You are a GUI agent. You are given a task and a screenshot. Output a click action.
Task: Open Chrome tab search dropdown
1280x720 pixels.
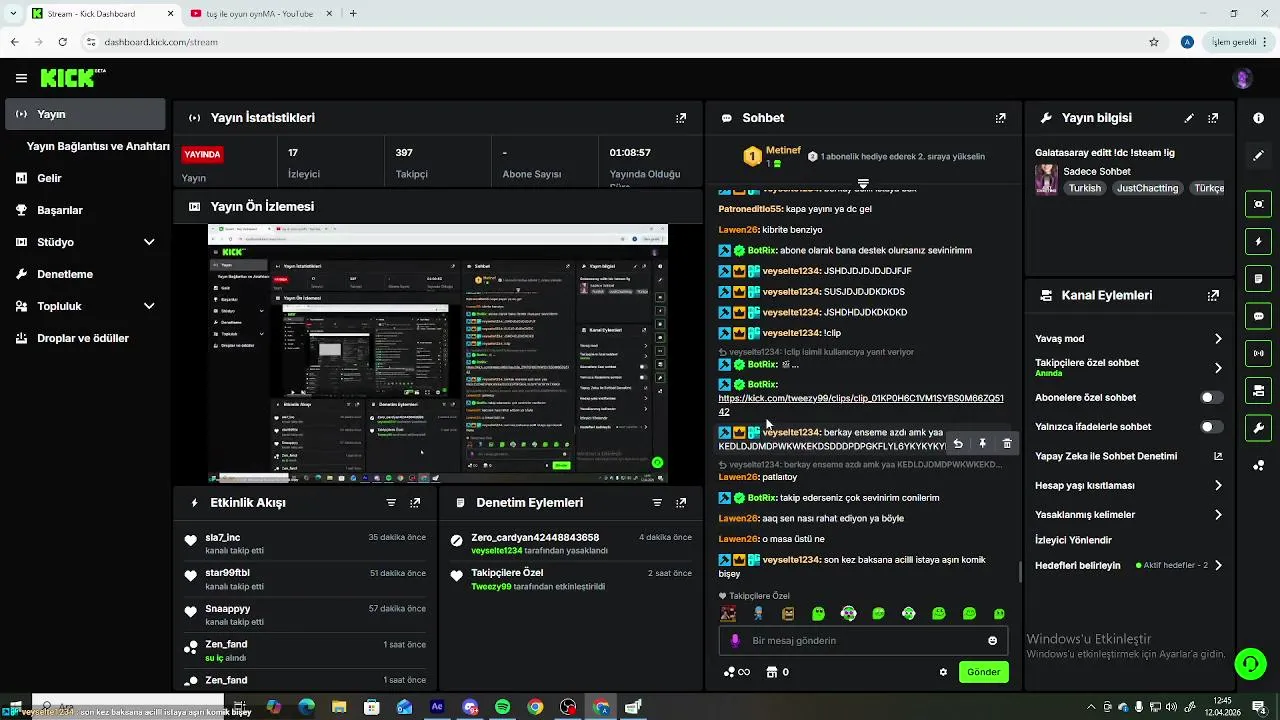pos(14,13)
